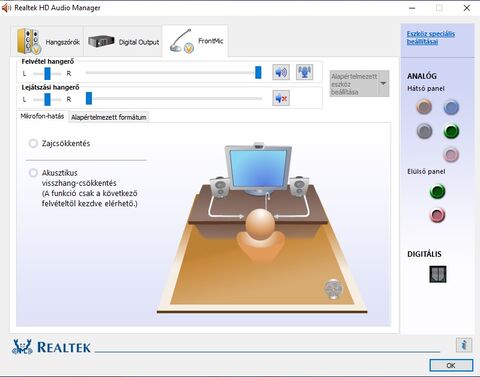Click the listener figure in illustration
This screenshot has height=377, width=480.
(261, 234)
